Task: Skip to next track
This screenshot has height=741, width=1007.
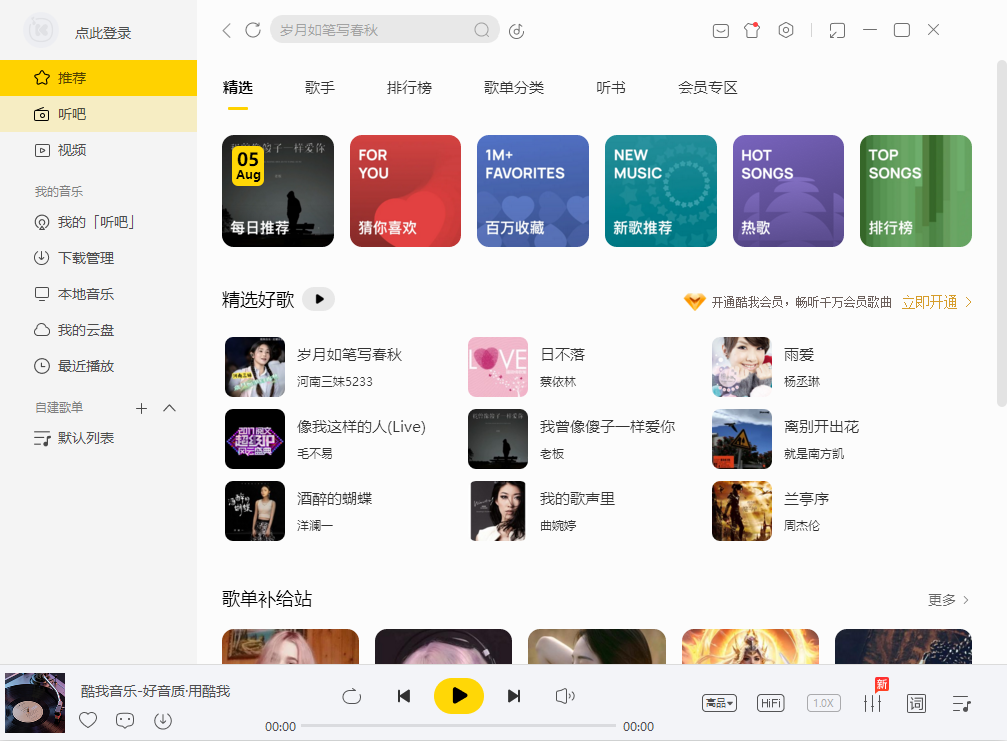Action: (514, 696)
